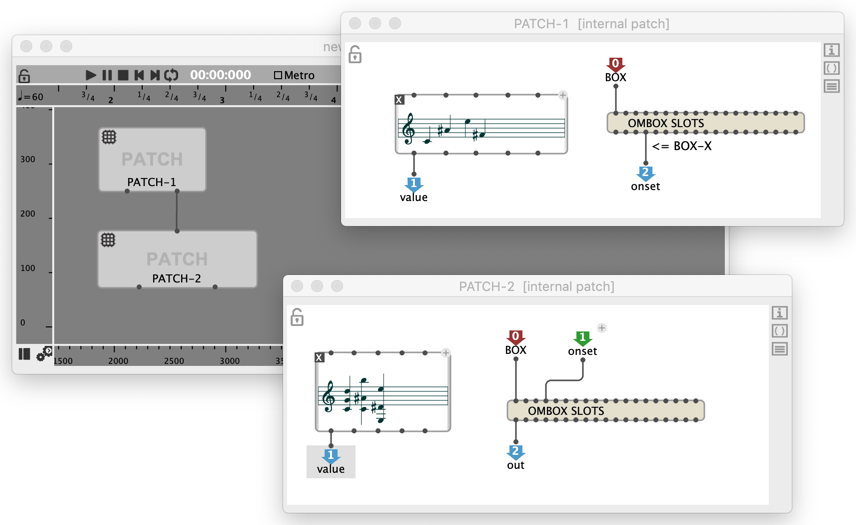This screenshot has width=856, height=525.
Task: Click the grid icon on the PATCH-2 box
Action: click(108, 240)
